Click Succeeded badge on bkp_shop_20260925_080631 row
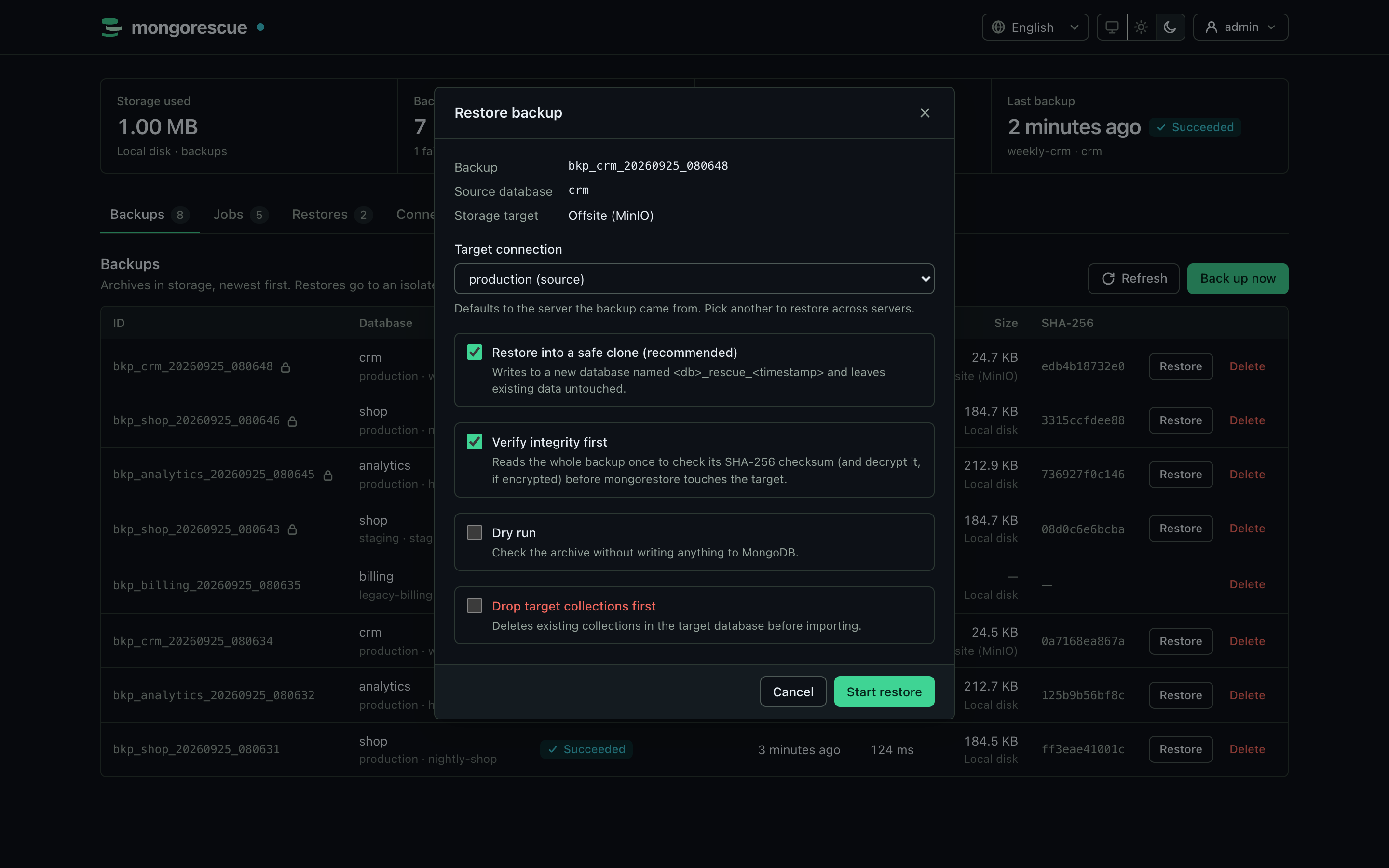The height and width of the screenshot is (868, 1389). click(586, 749)
